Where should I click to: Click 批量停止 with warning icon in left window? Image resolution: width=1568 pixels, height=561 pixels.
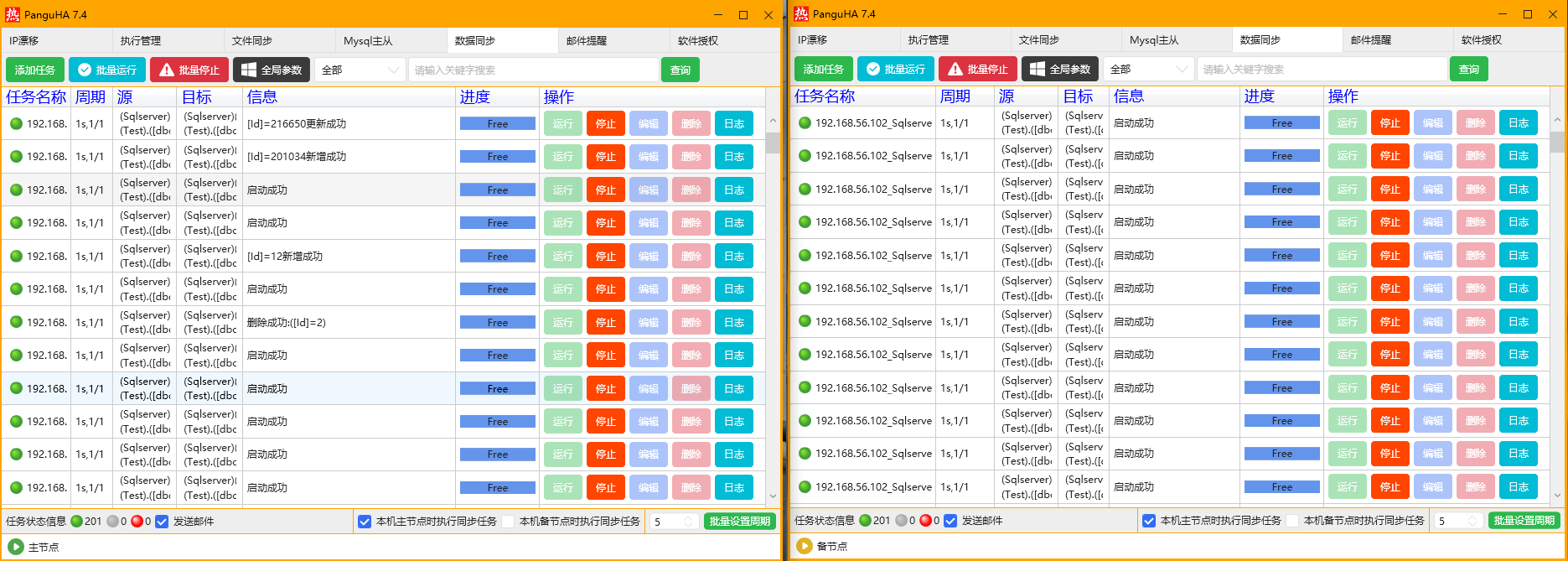pos(190,70)
